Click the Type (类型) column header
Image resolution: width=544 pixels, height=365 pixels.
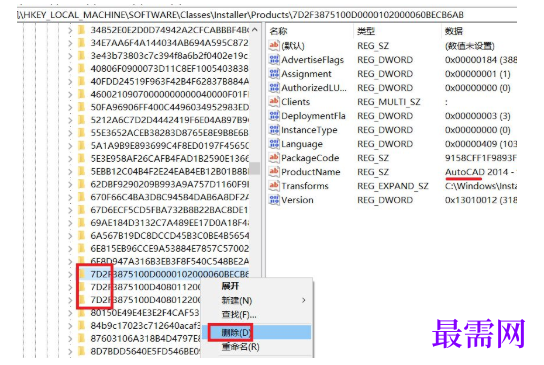[366, 31]
